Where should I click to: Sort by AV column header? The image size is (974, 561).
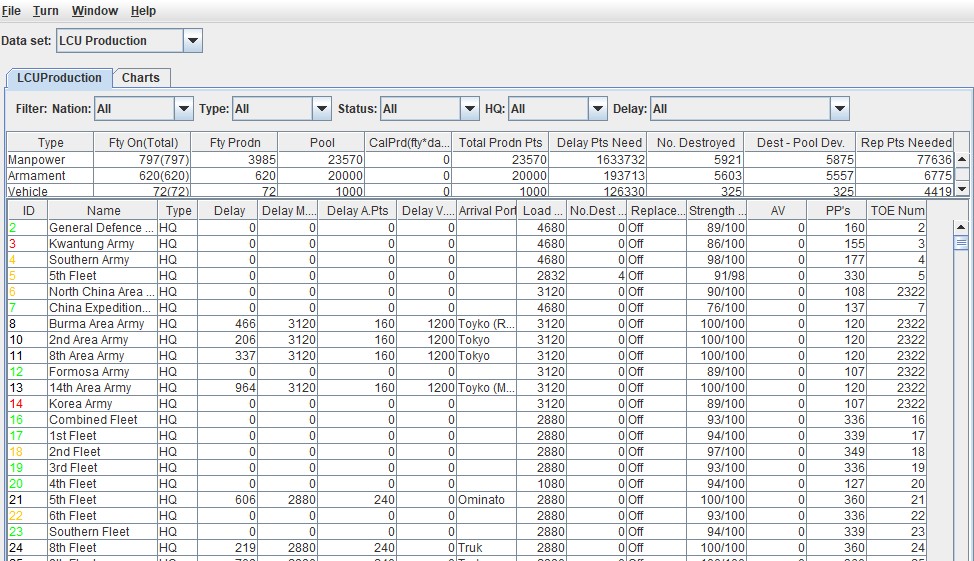(777, 211)
